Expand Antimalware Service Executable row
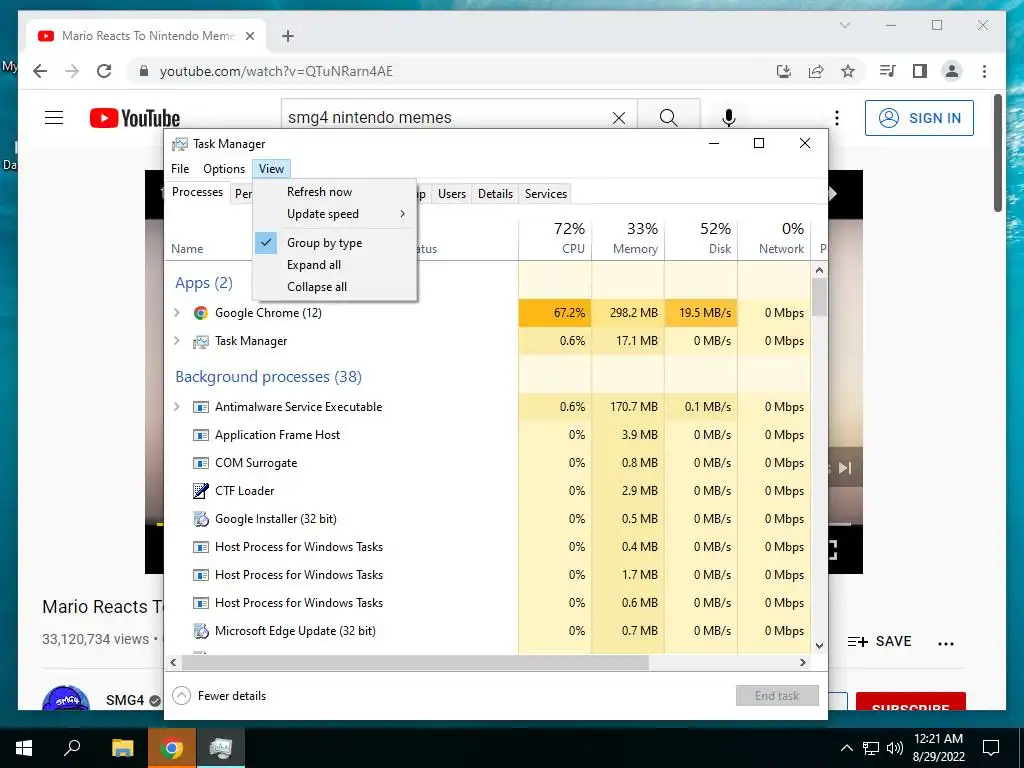Screen dimensions: 1024x768 [x=176, y=407]
